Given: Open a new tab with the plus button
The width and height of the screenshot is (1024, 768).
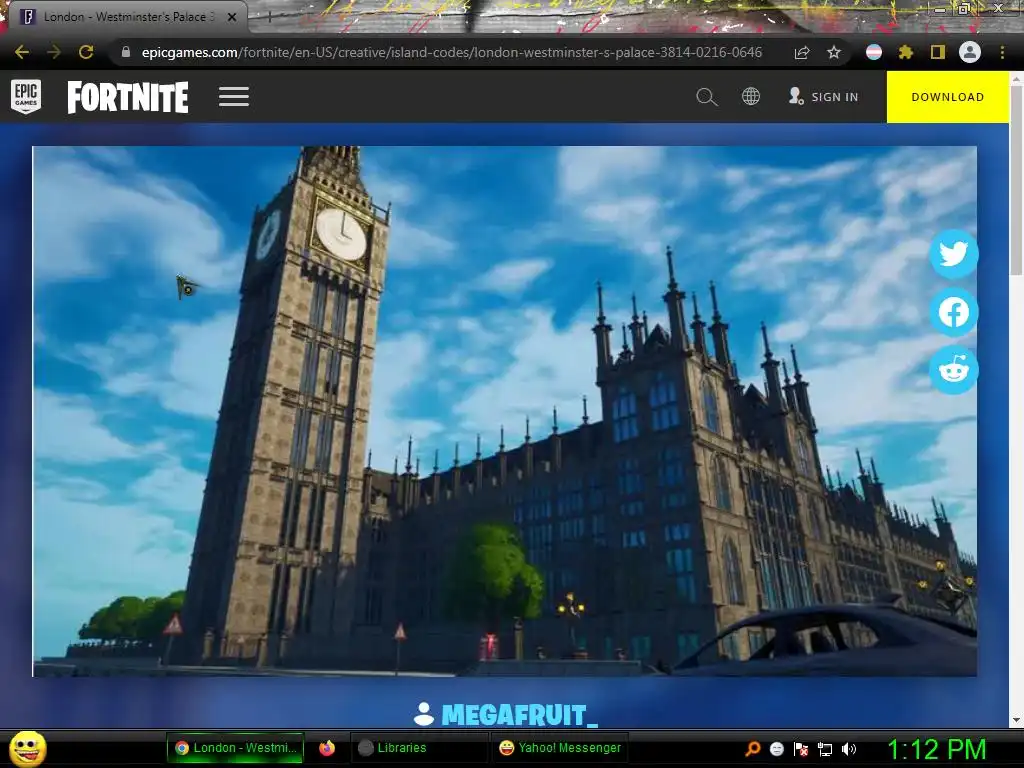Looking at the screenshot, I should click(269, 18).
